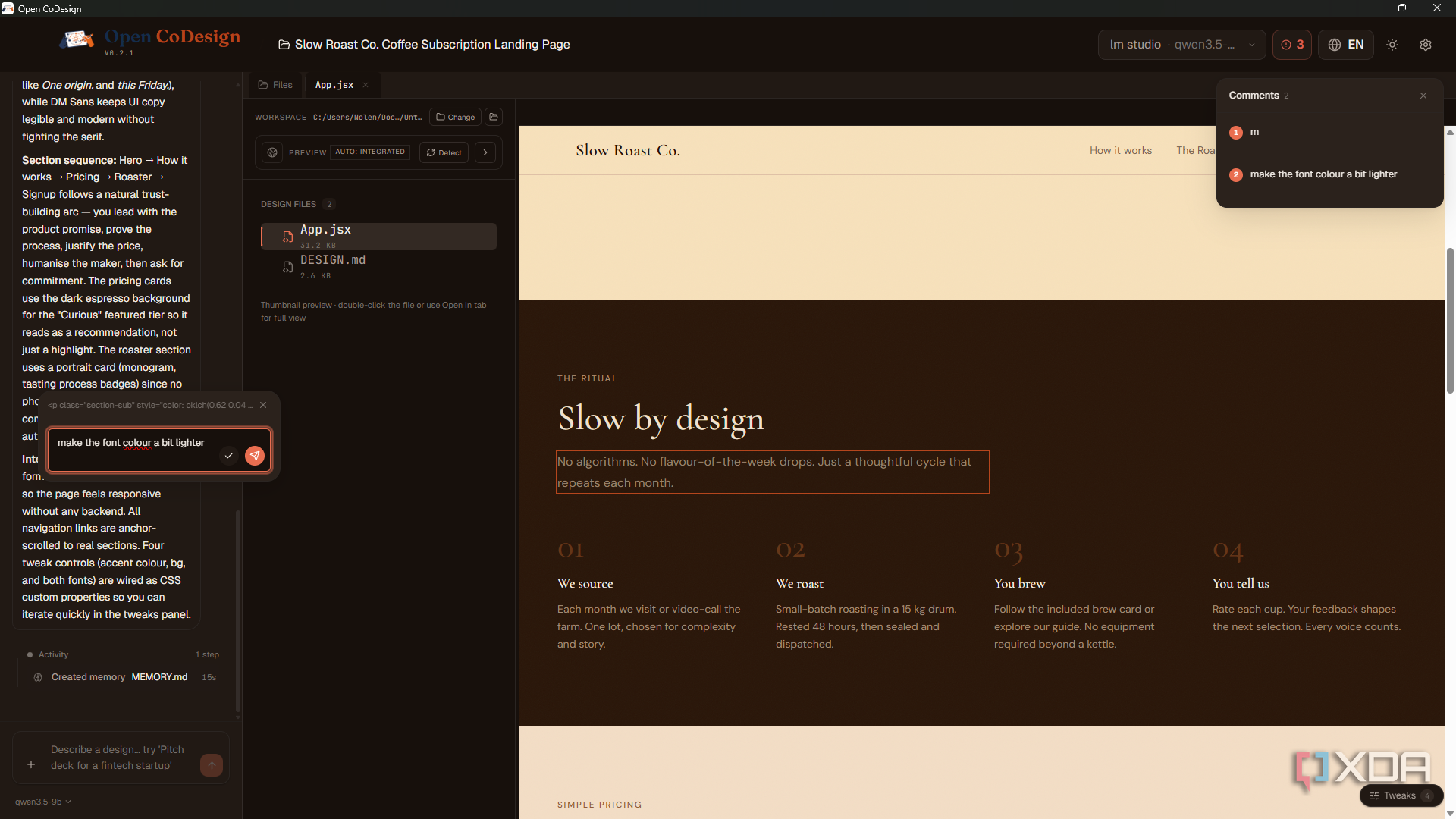Click the chat panel scrollbar
This screenshot has width=1456, height=819.
point(237,610)
